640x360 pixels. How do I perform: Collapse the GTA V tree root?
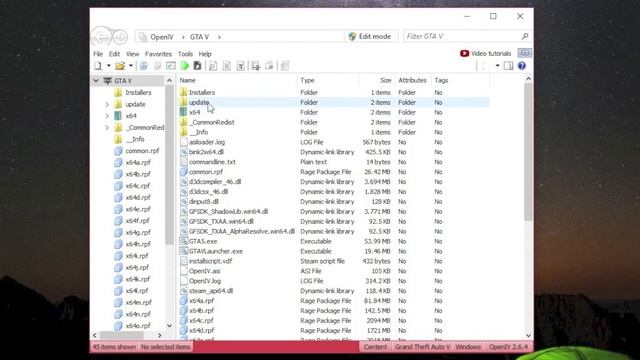pyautogui.click(x=96, y=81)
